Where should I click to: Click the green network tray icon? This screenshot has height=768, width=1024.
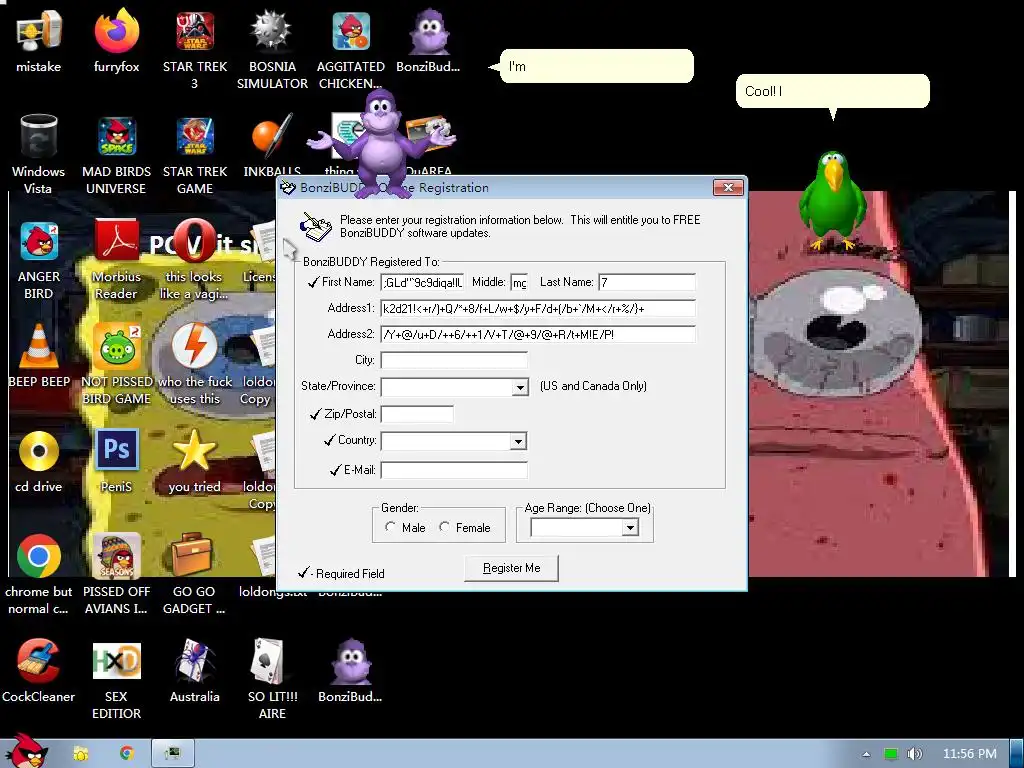(890, 754)
